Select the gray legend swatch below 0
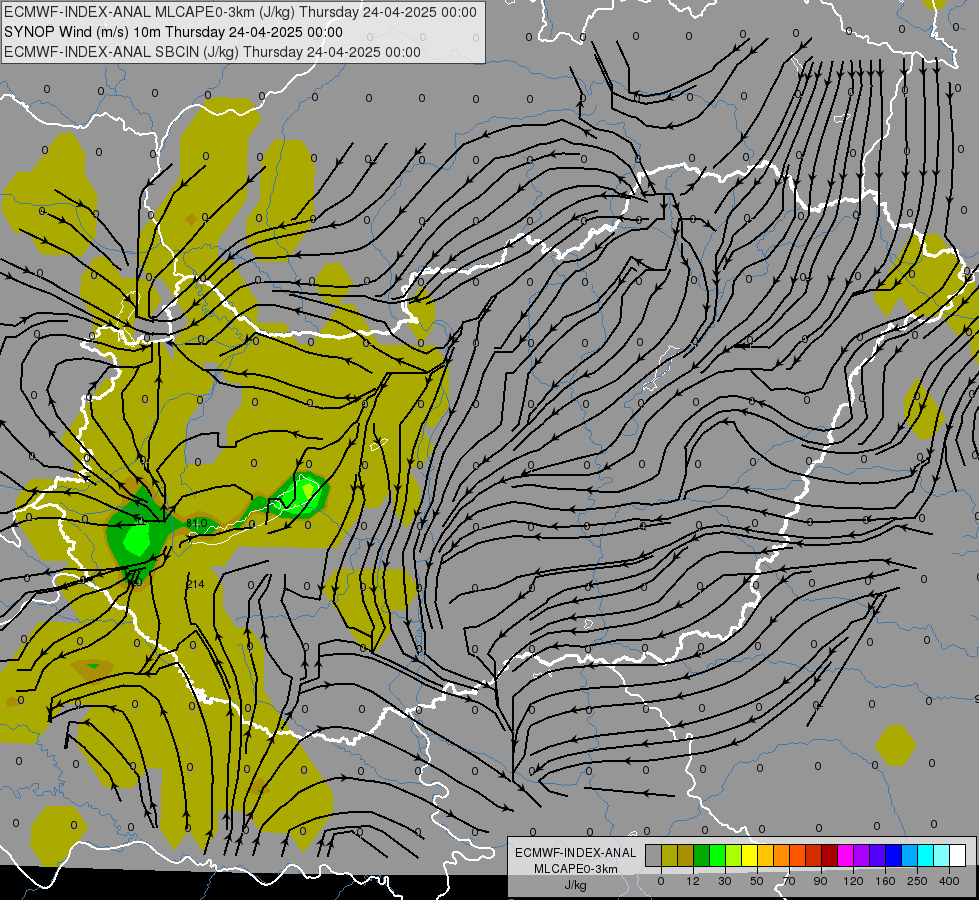The image size is (979, 900). pos(653,855)
